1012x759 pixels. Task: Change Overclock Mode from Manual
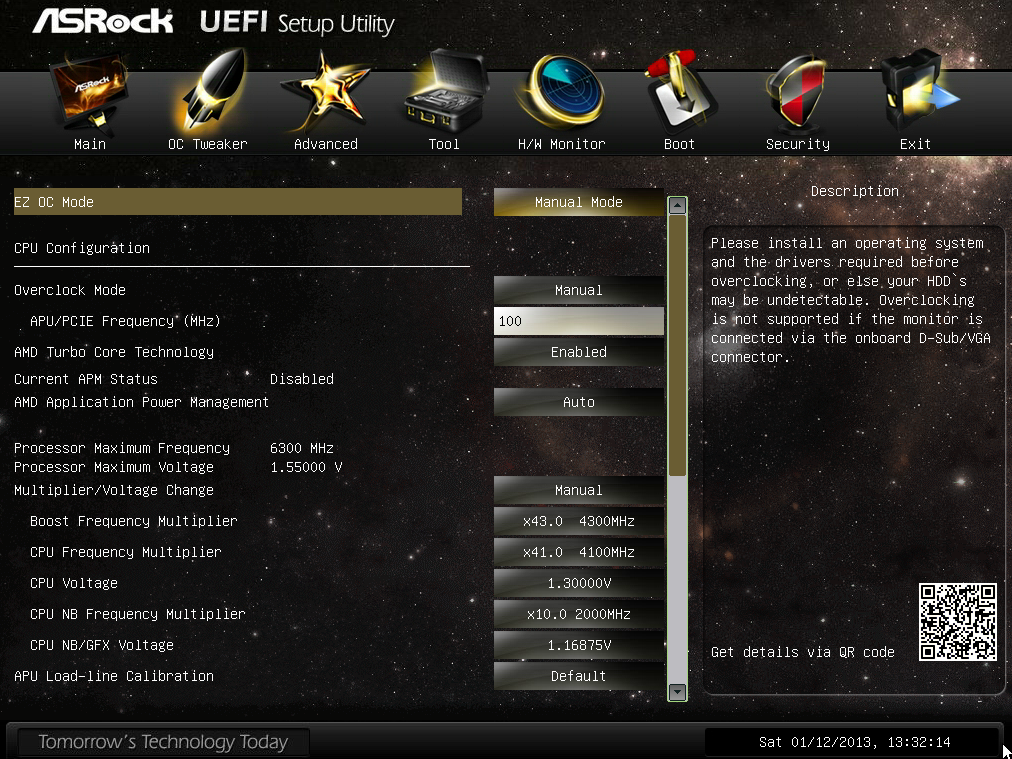579,290
